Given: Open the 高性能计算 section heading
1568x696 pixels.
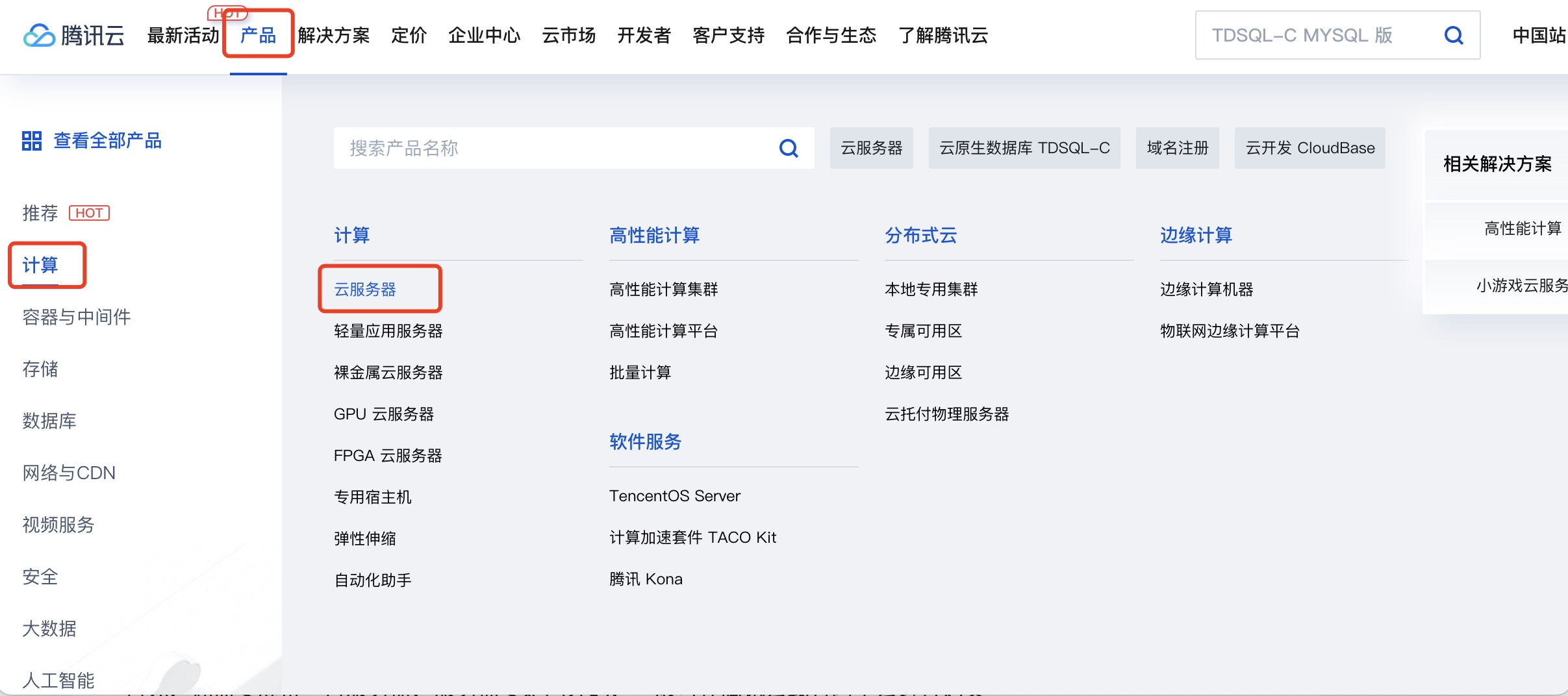Looking at the screenshot, I should coord(655,235).
